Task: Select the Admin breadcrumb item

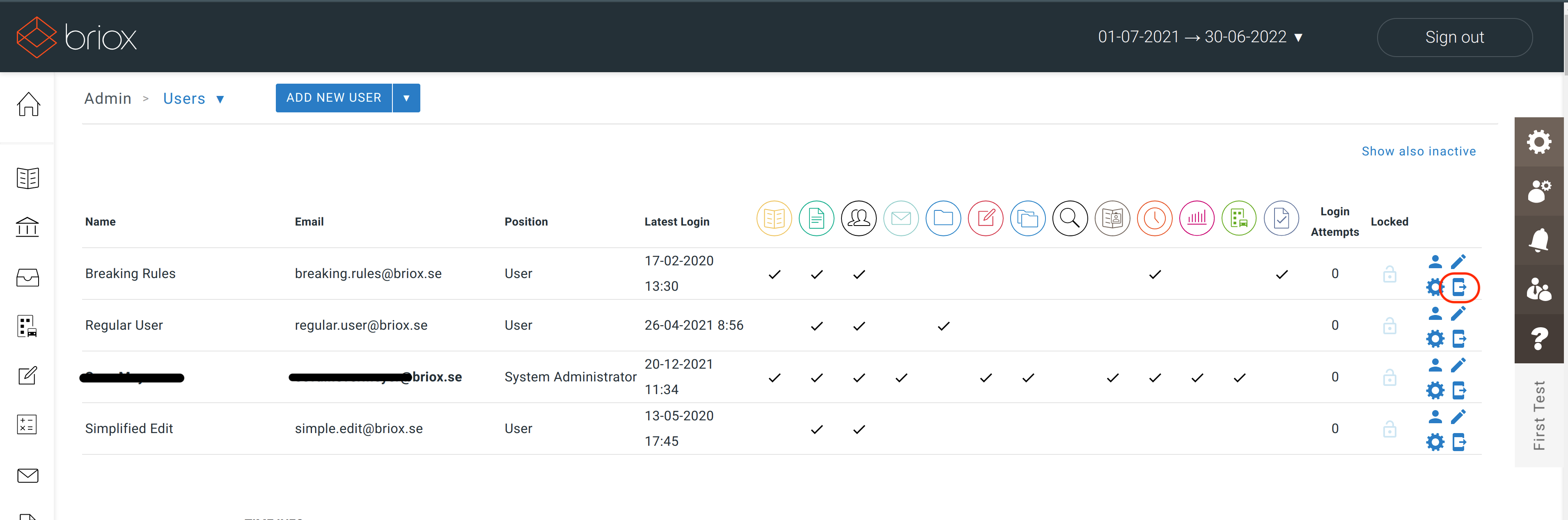Action: coord(108,98)
